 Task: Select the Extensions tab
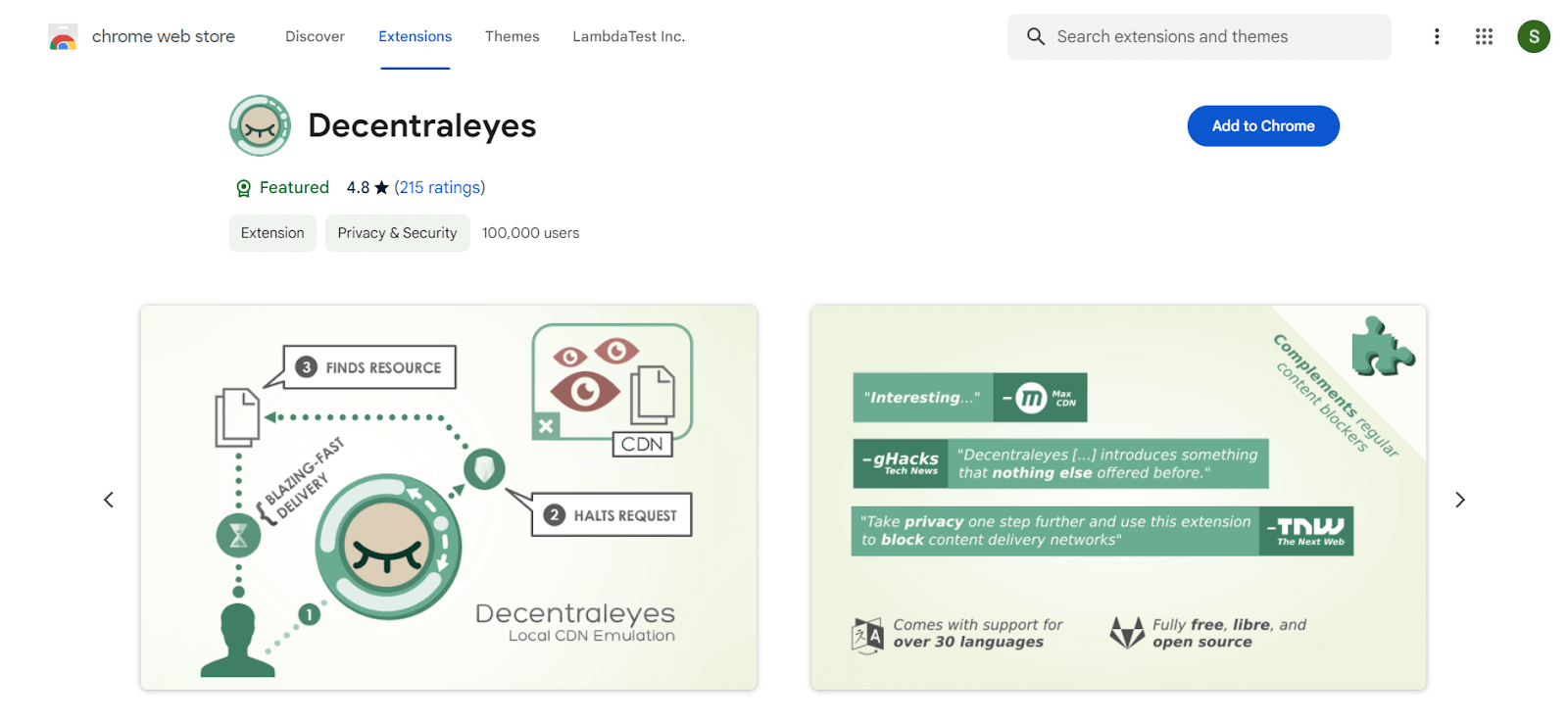pyautogui.click(x=415, y=36)
